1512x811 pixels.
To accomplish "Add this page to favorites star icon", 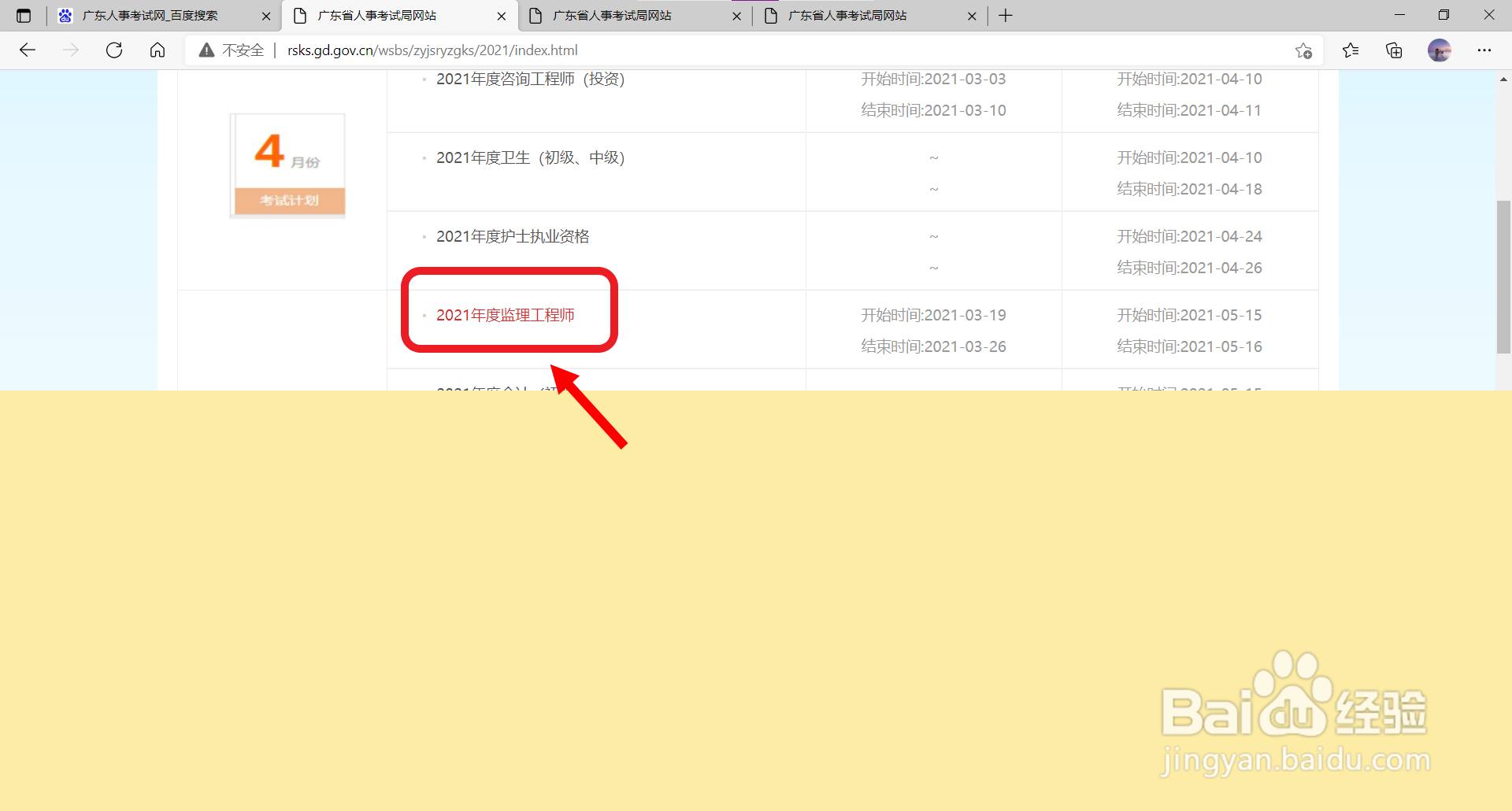I will tap(1303, 50).
